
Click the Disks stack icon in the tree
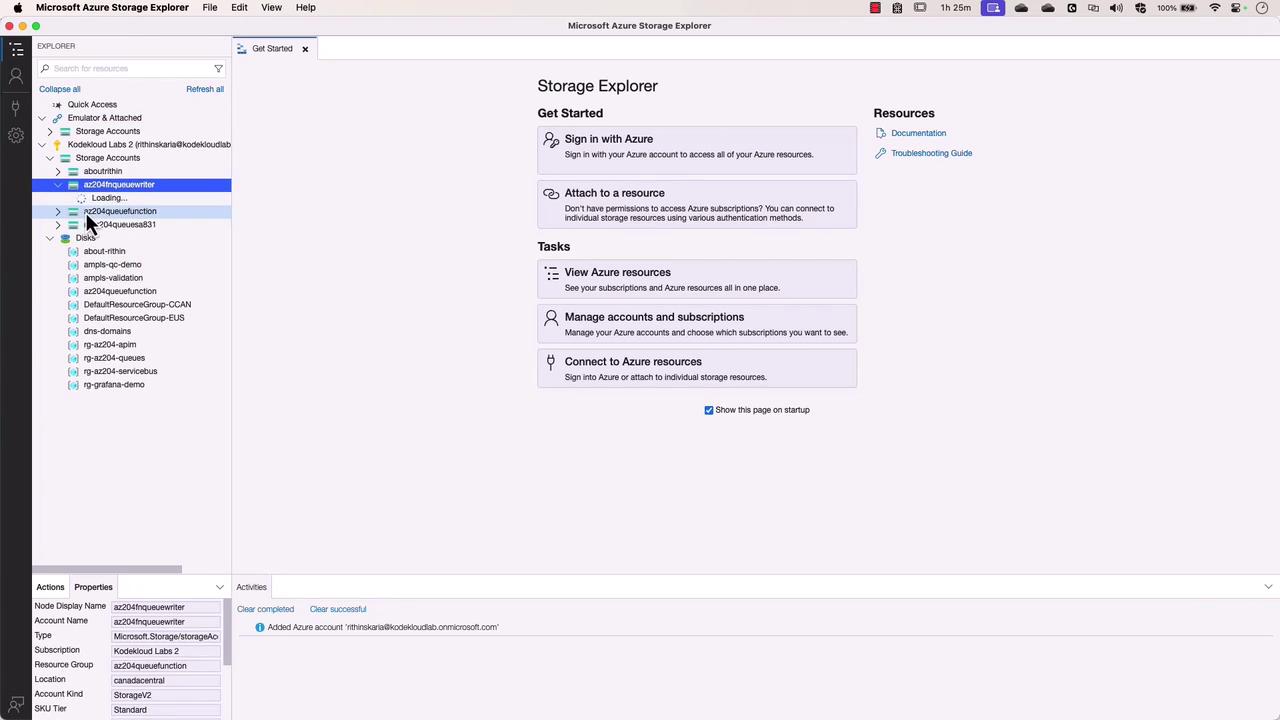click(65, 238)
